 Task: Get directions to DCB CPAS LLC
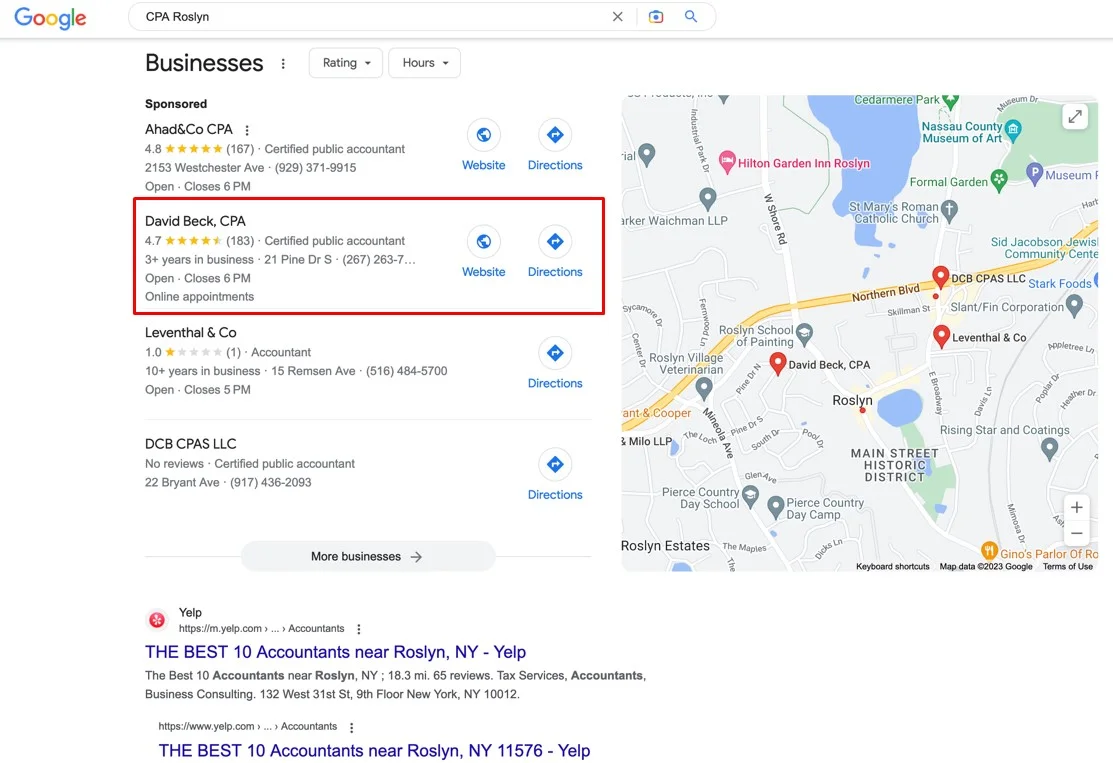pyautogui.click(x=555, y=464)
